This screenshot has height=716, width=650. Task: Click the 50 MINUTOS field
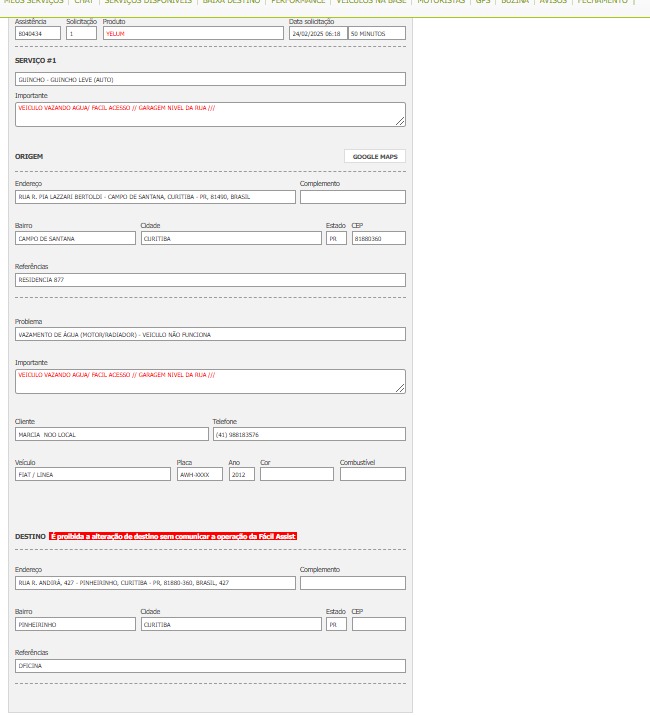(376, 33)
